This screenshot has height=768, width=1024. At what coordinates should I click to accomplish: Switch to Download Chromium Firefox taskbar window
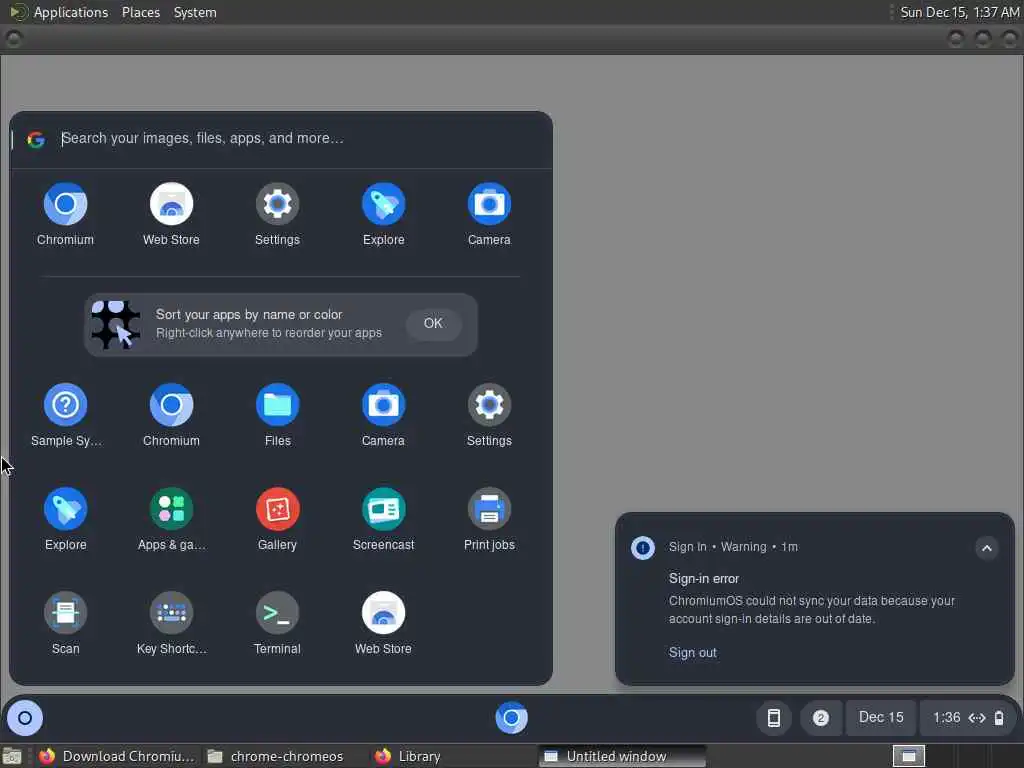(x=116, y=756)
